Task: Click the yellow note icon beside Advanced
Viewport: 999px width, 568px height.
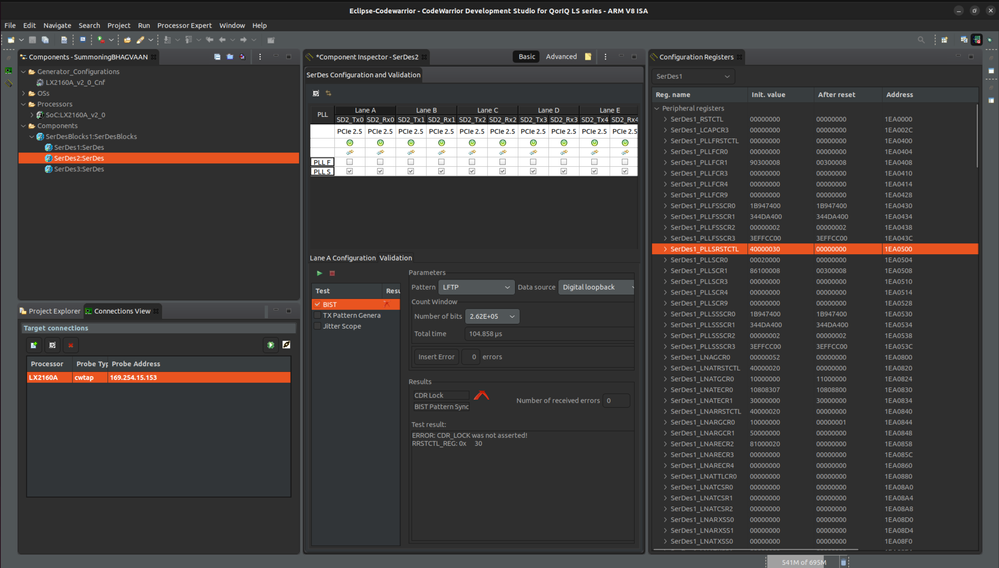Action: click(x=588, y=57)
